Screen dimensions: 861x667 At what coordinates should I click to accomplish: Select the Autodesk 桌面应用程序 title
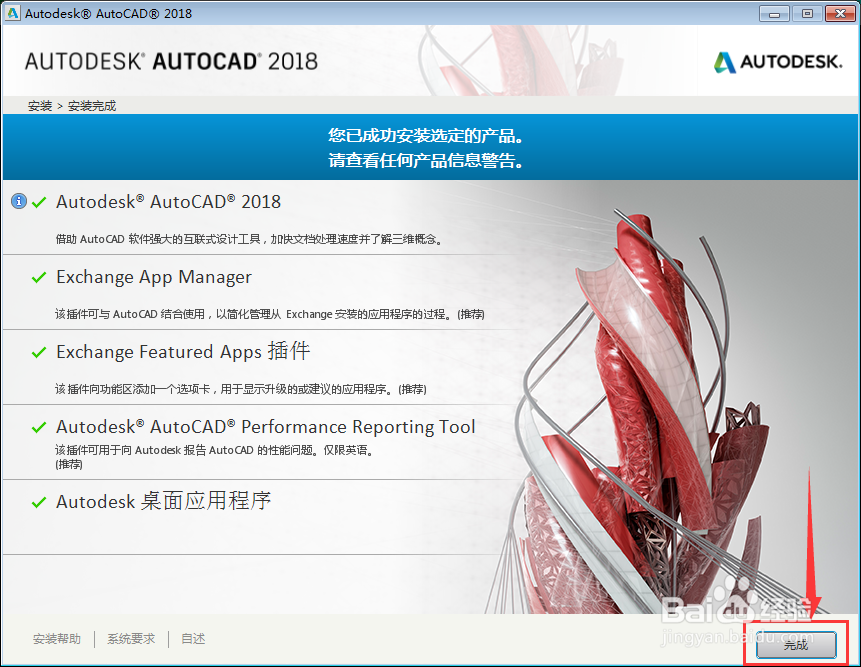click(x=163, y=501)
